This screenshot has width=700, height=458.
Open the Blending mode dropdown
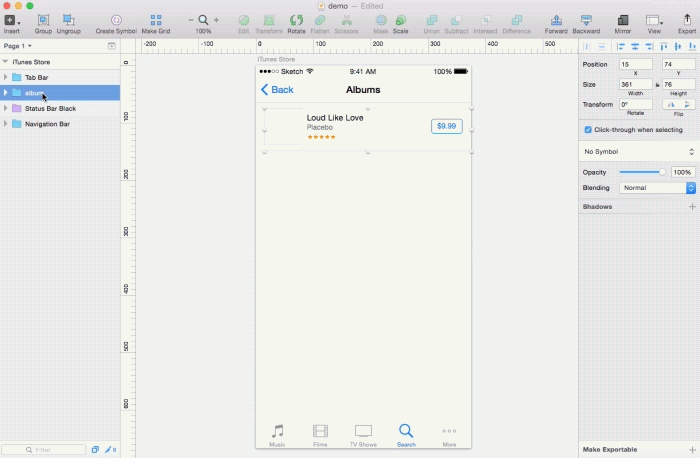tap(657, 188)
